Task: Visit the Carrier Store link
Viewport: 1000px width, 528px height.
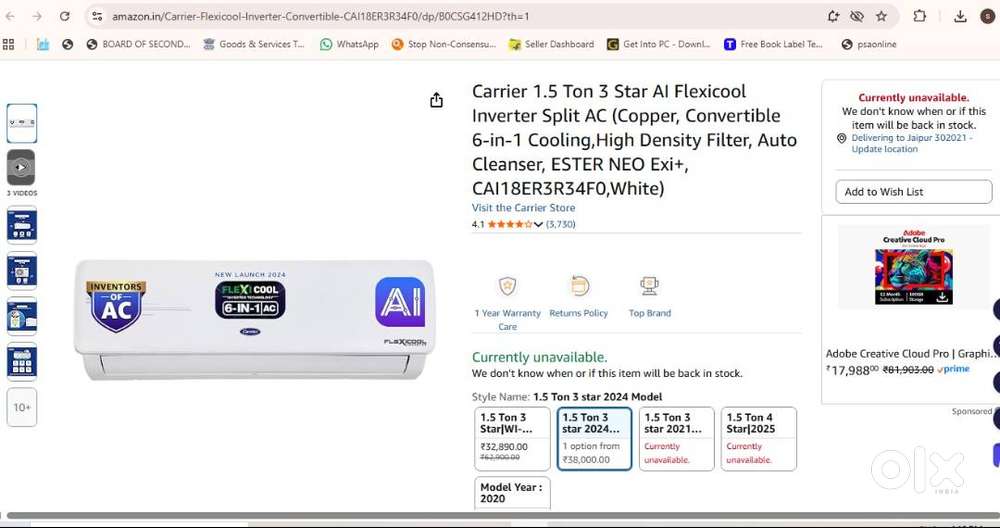Action: (523, 208)
